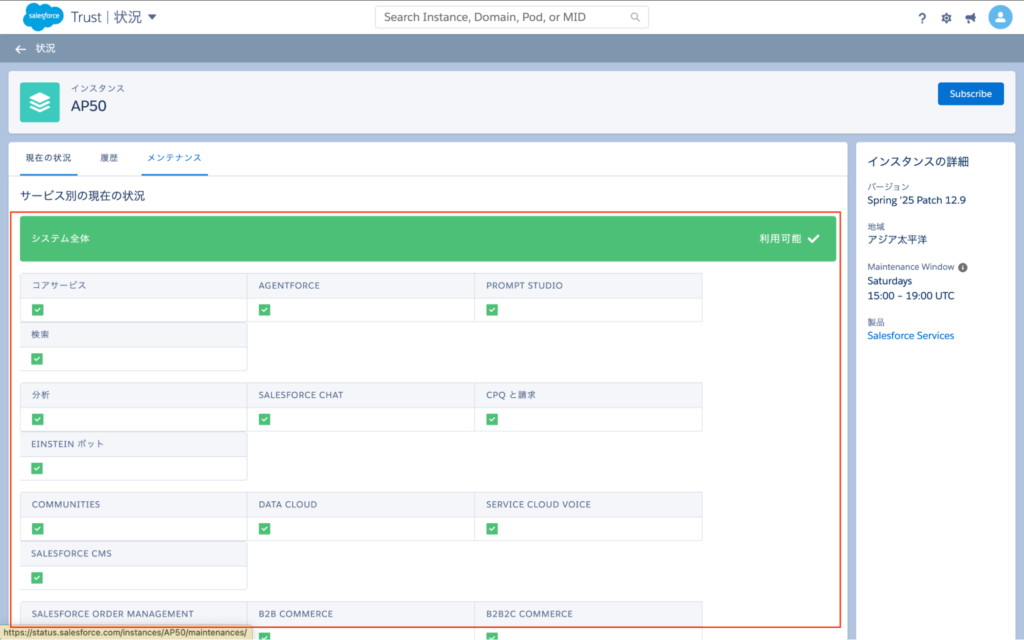Open the Salesforce Services link
The image size is (1024, 640).
click(910, 336)
